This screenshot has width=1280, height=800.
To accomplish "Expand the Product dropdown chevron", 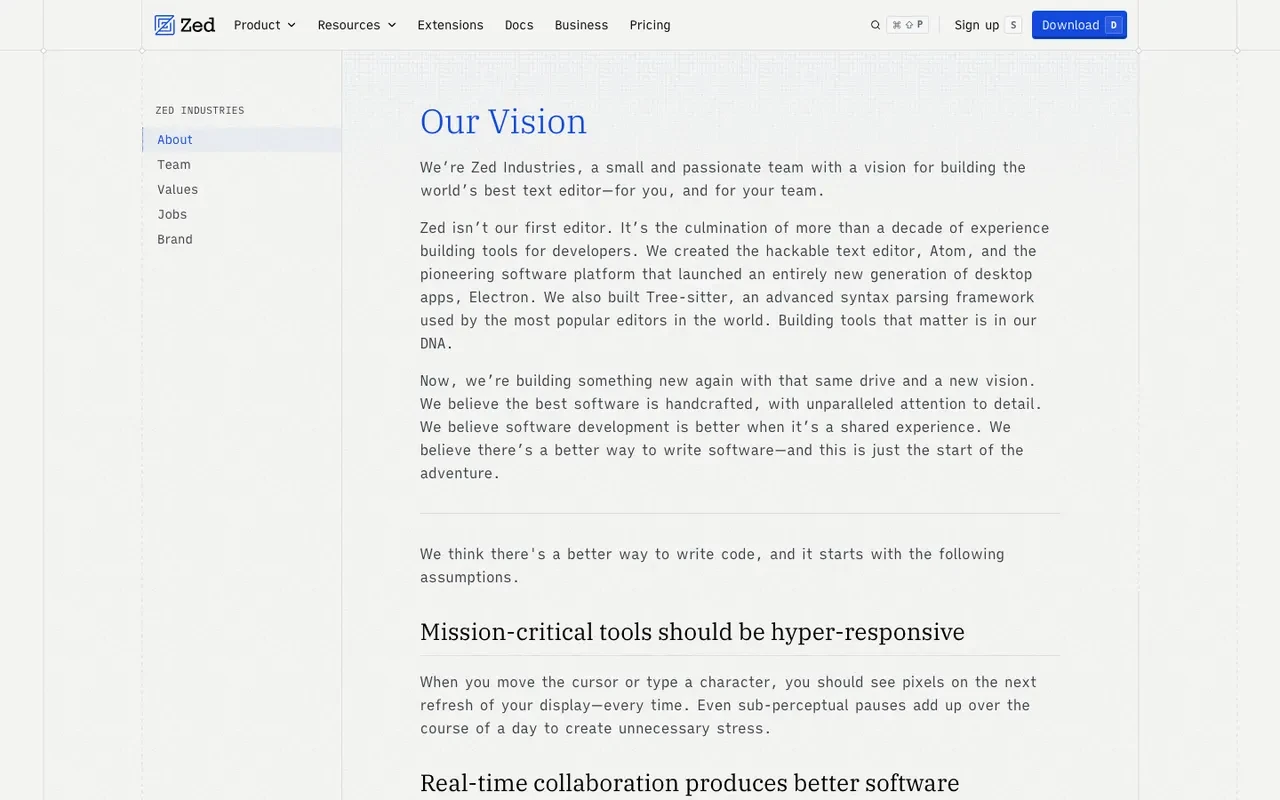I will point(292,25).
